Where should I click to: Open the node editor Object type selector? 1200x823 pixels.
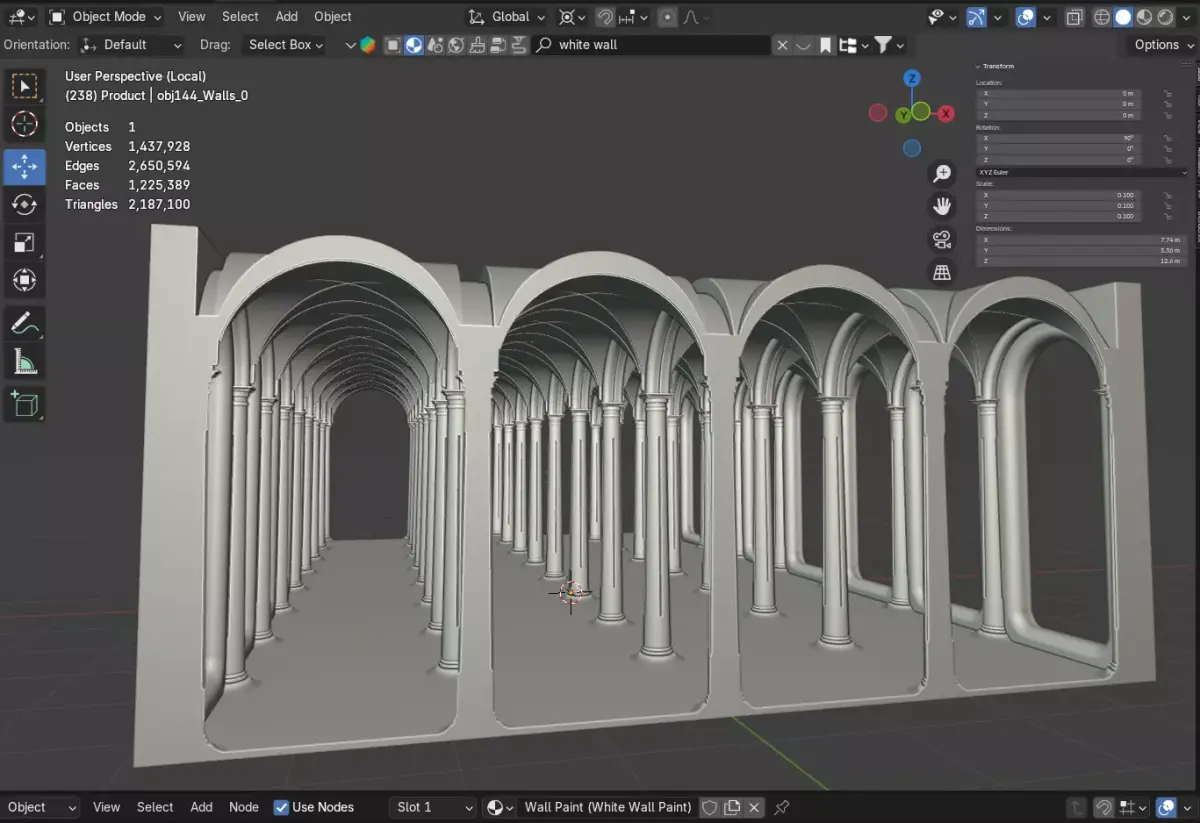(x=42, y=807)
